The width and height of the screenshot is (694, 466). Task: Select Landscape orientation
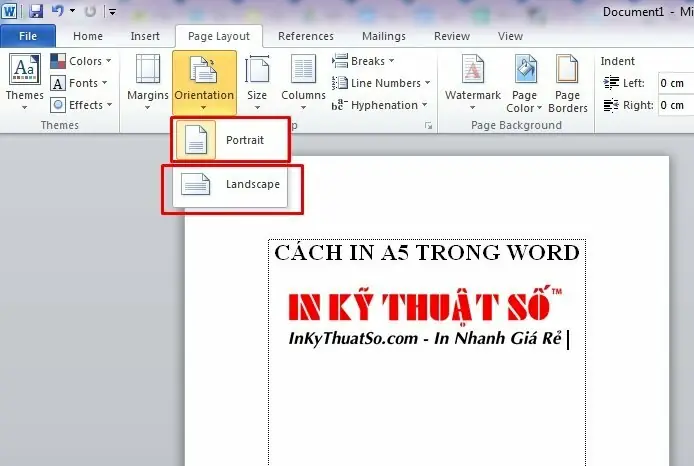231,184
